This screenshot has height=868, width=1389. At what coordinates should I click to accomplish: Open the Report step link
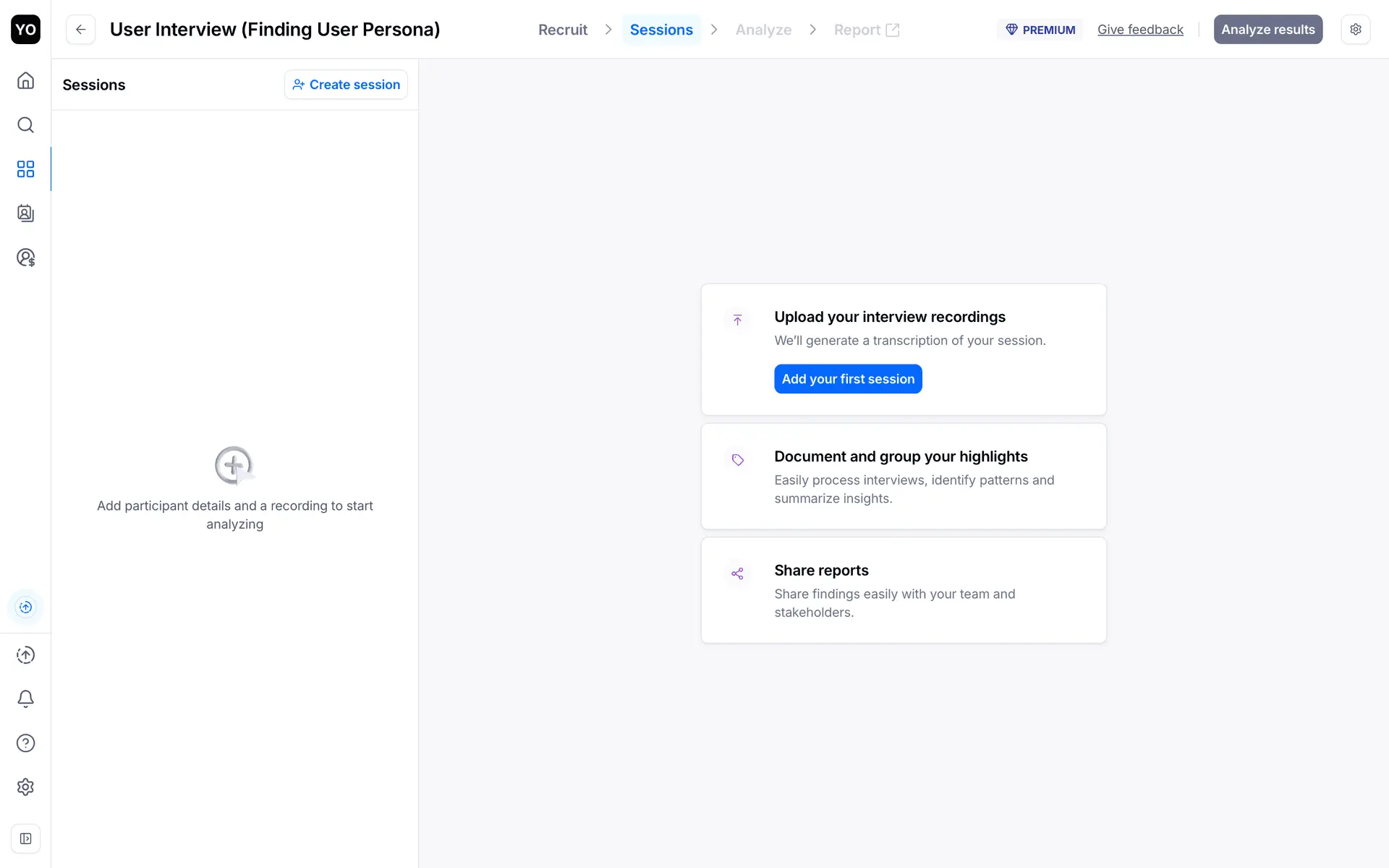click(866, 30)
